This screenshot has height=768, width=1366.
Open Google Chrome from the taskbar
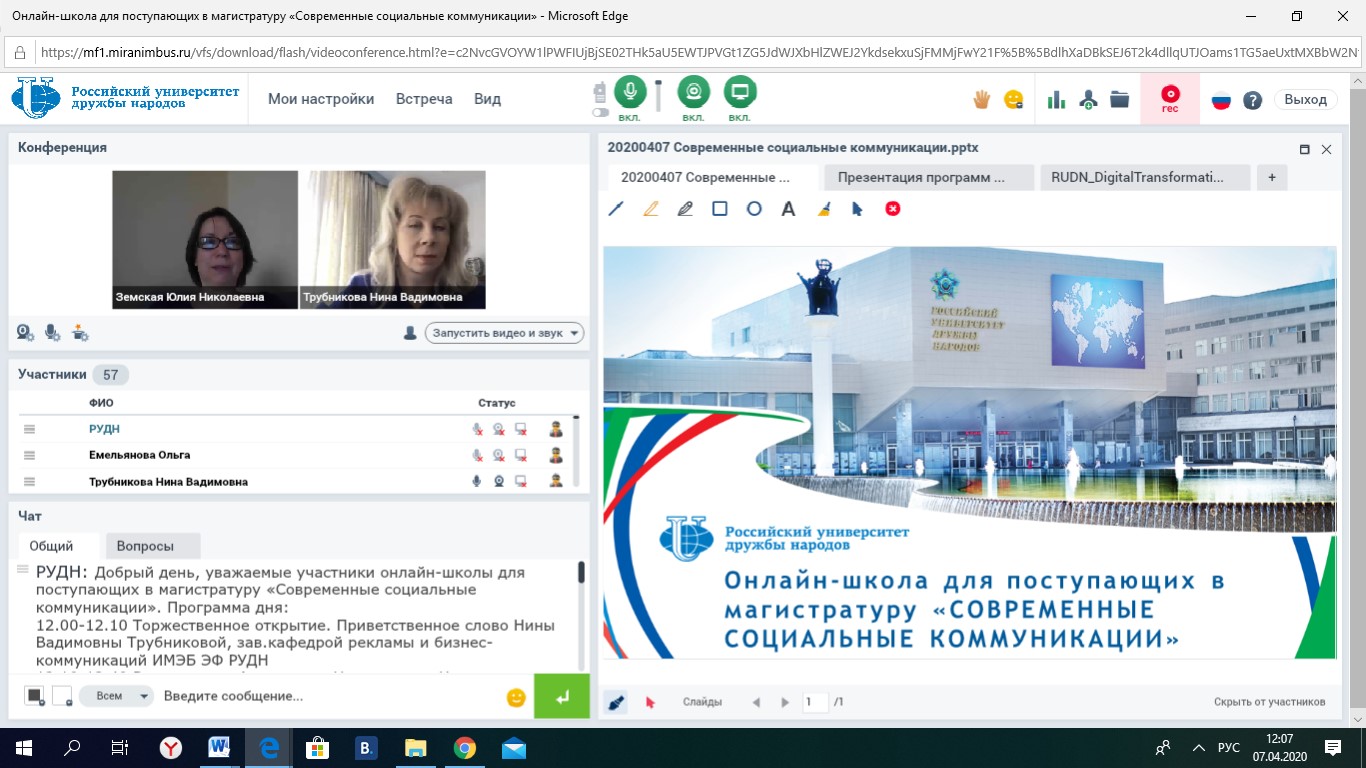pyautogui.click(x=464, y=747)
